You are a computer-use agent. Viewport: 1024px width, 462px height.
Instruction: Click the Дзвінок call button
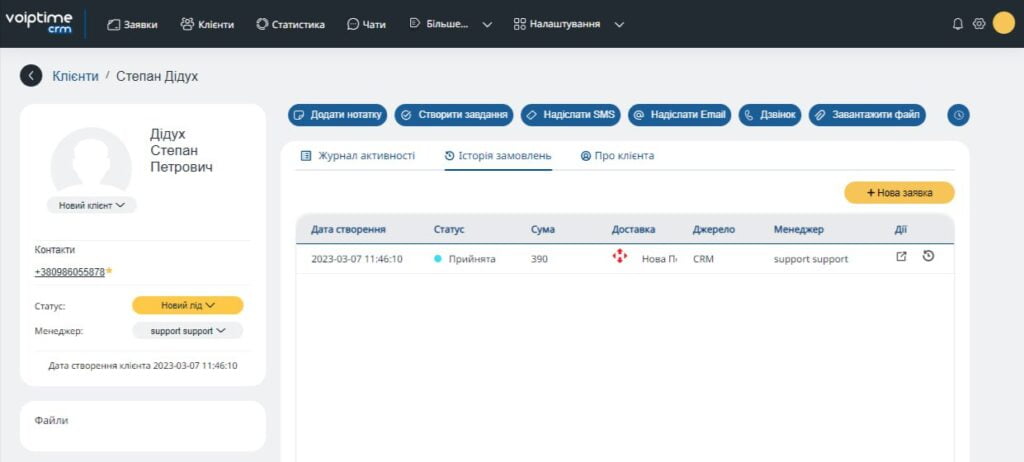click(x=770, y=115)
